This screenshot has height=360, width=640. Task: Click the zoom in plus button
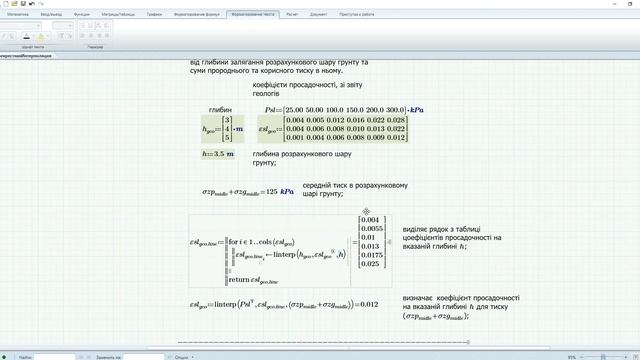tap(625, 357)
